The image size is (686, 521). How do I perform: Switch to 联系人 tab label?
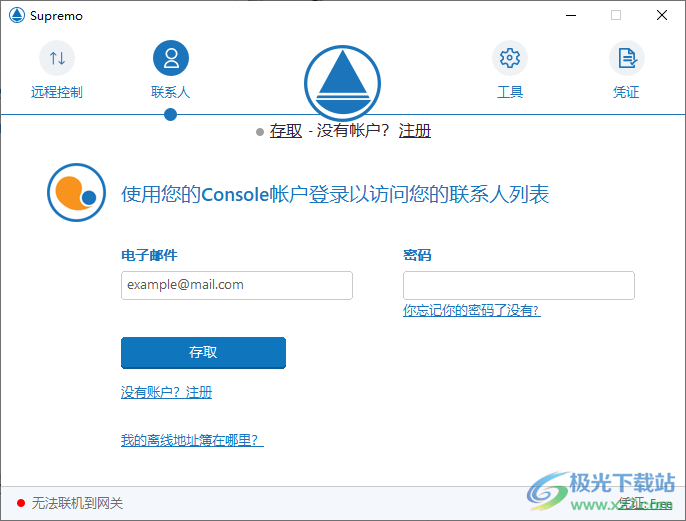coord(171,92)
